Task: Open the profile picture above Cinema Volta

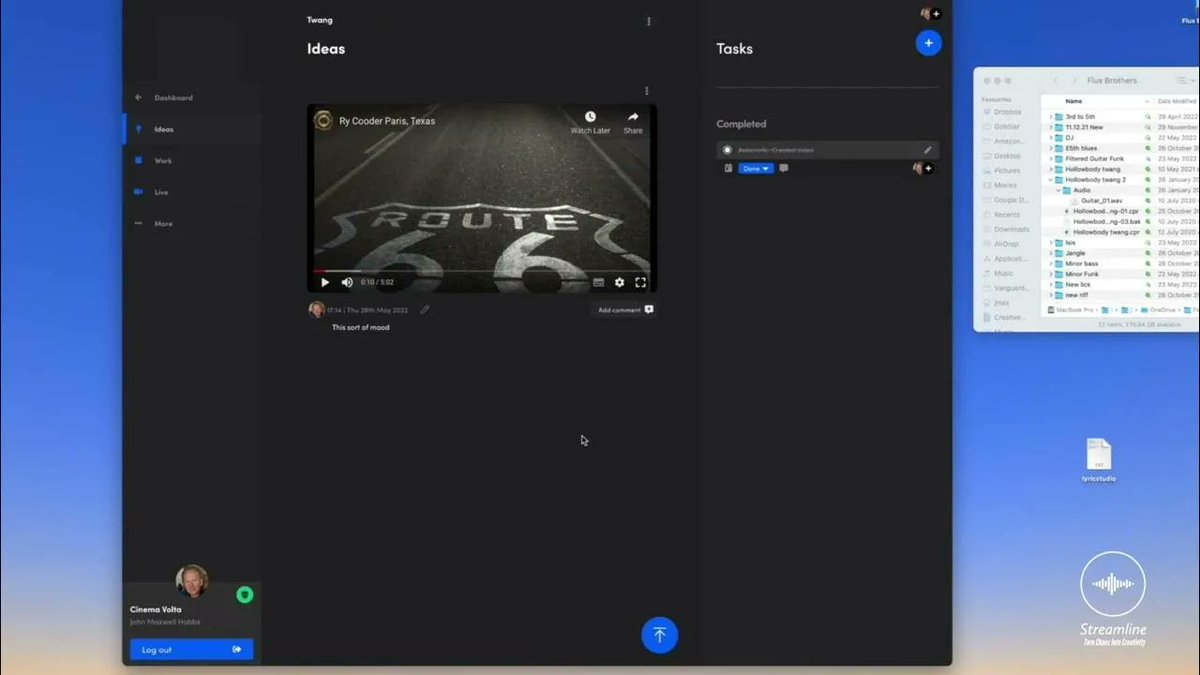Action: point(191,581)
